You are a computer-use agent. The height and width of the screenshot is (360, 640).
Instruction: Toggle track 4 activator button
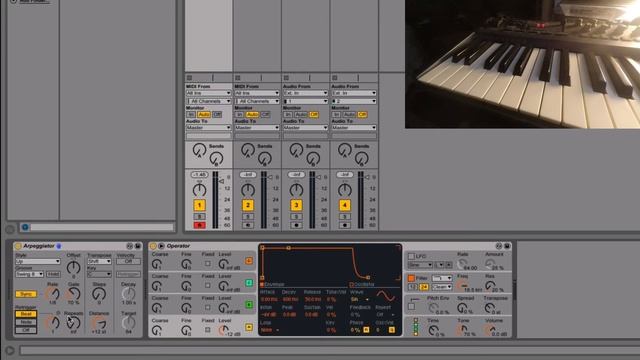click(x=345, y=205)
